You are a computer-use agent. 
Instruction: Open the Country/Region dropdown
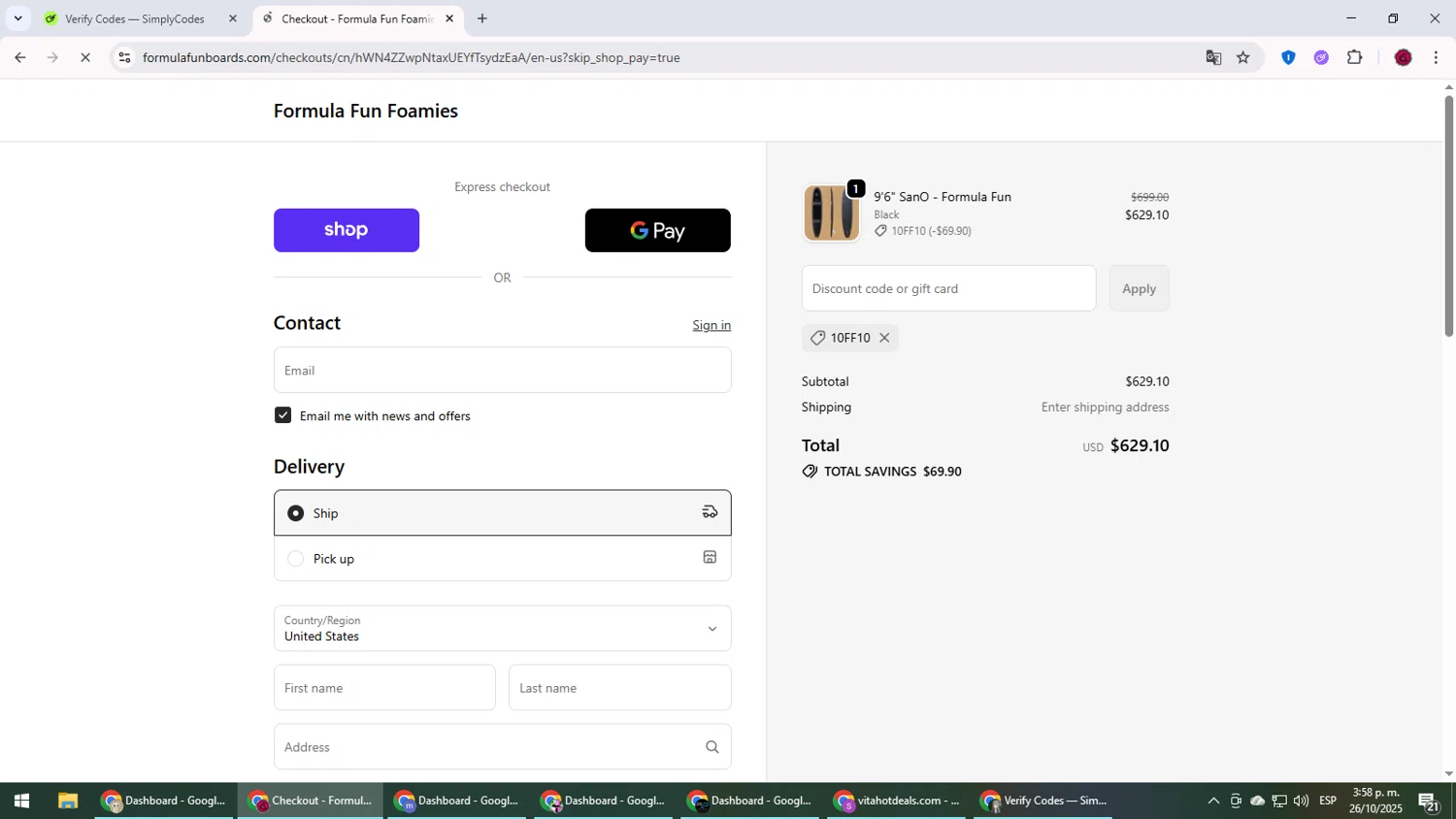pyautogui.click(x=502, y=628)
